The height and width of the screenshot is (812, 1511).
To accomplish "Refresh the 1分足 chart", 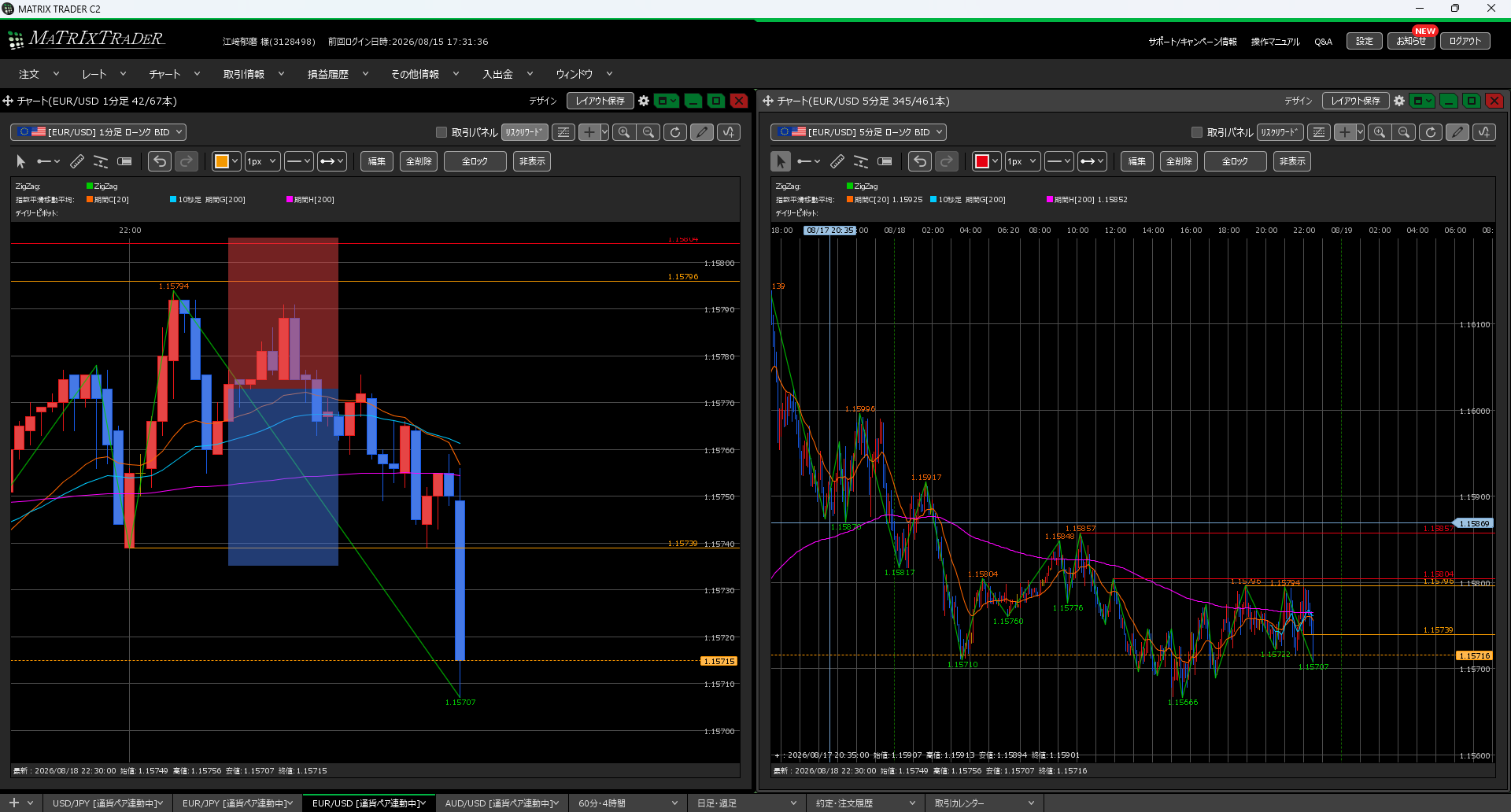I will pyautogui.click(x=675, y=132).
